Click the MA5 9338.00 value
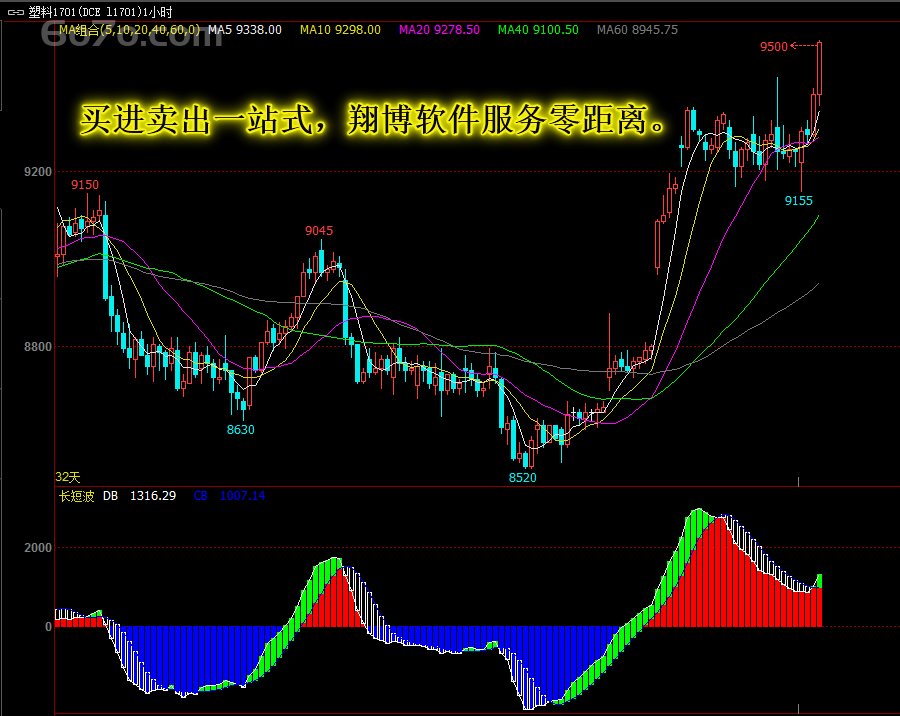Viewport: 900px width, 716px height. (x=245, y=30)
